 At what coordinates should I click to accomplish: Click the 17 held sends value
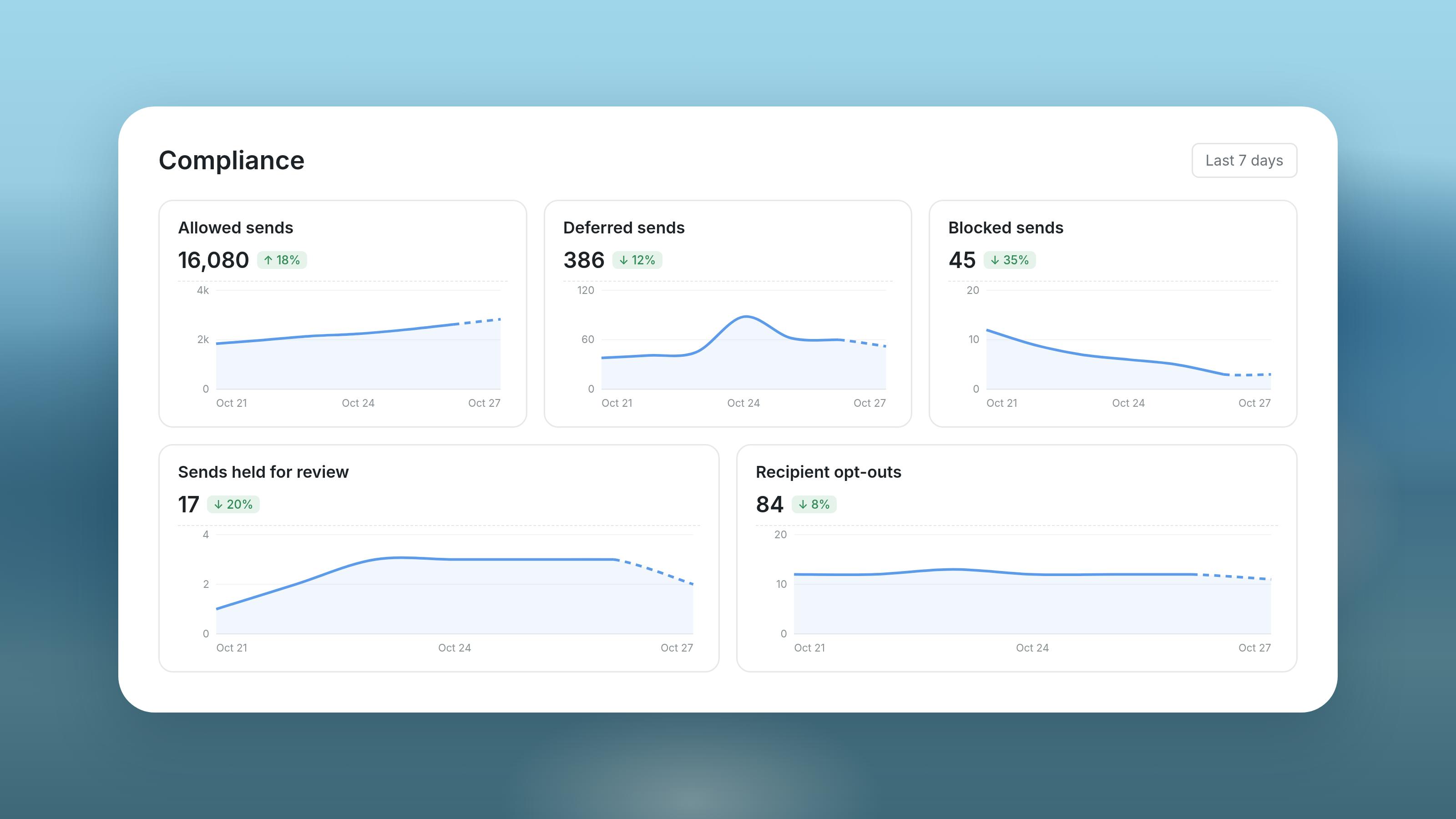point(189,504)
